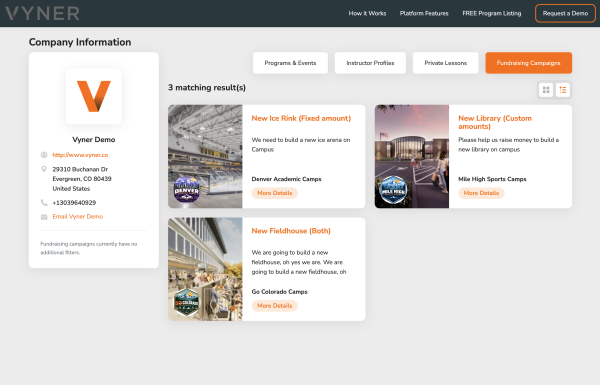Click the Email Vyner Demo link

coord(78,217)
